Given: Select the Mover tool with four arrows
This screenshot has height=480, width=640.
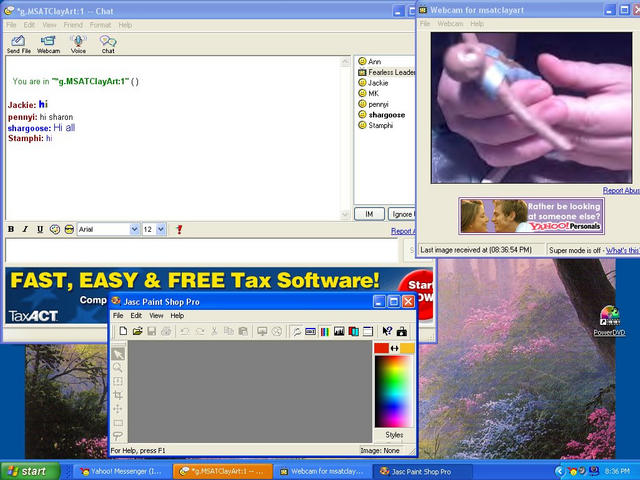Looking at the screenshot, I should (118, 409).
